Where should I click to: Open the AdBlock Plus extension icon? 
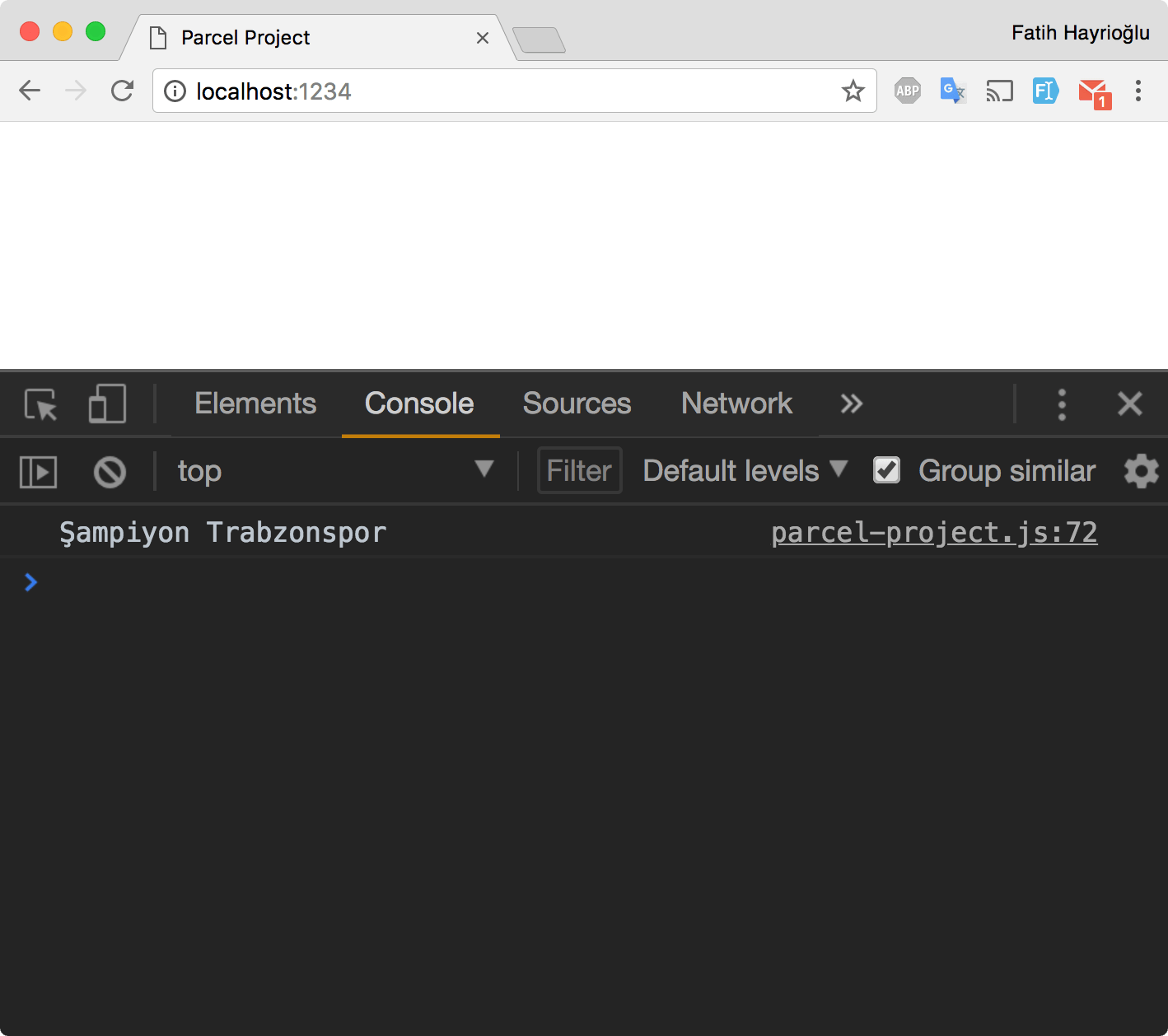(907, 91)
